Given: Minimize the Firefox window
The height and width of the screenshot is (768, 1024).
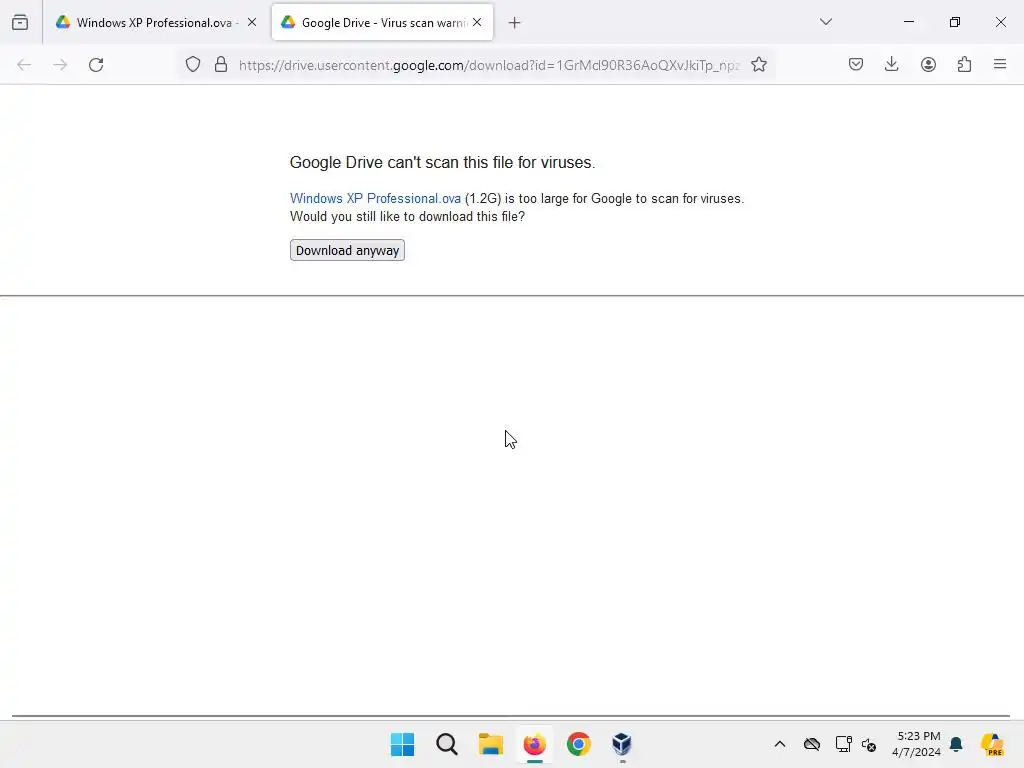Looking at the screenshot, I should (x=908, y=22).
